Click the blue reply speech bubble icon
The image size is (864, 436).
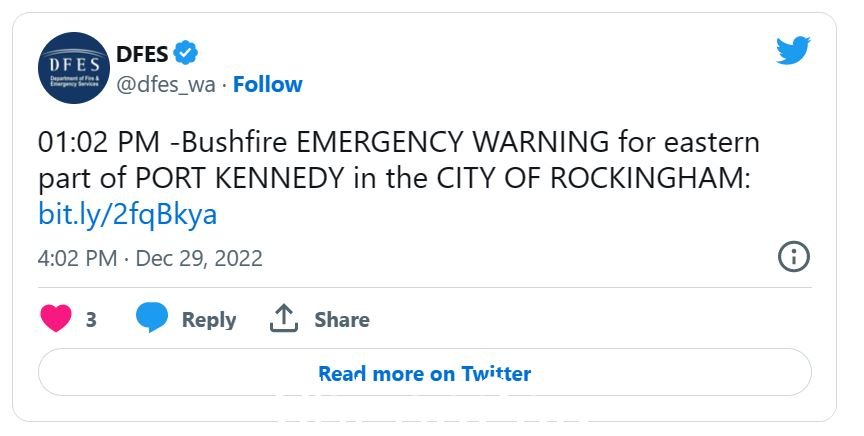(152, 317)
